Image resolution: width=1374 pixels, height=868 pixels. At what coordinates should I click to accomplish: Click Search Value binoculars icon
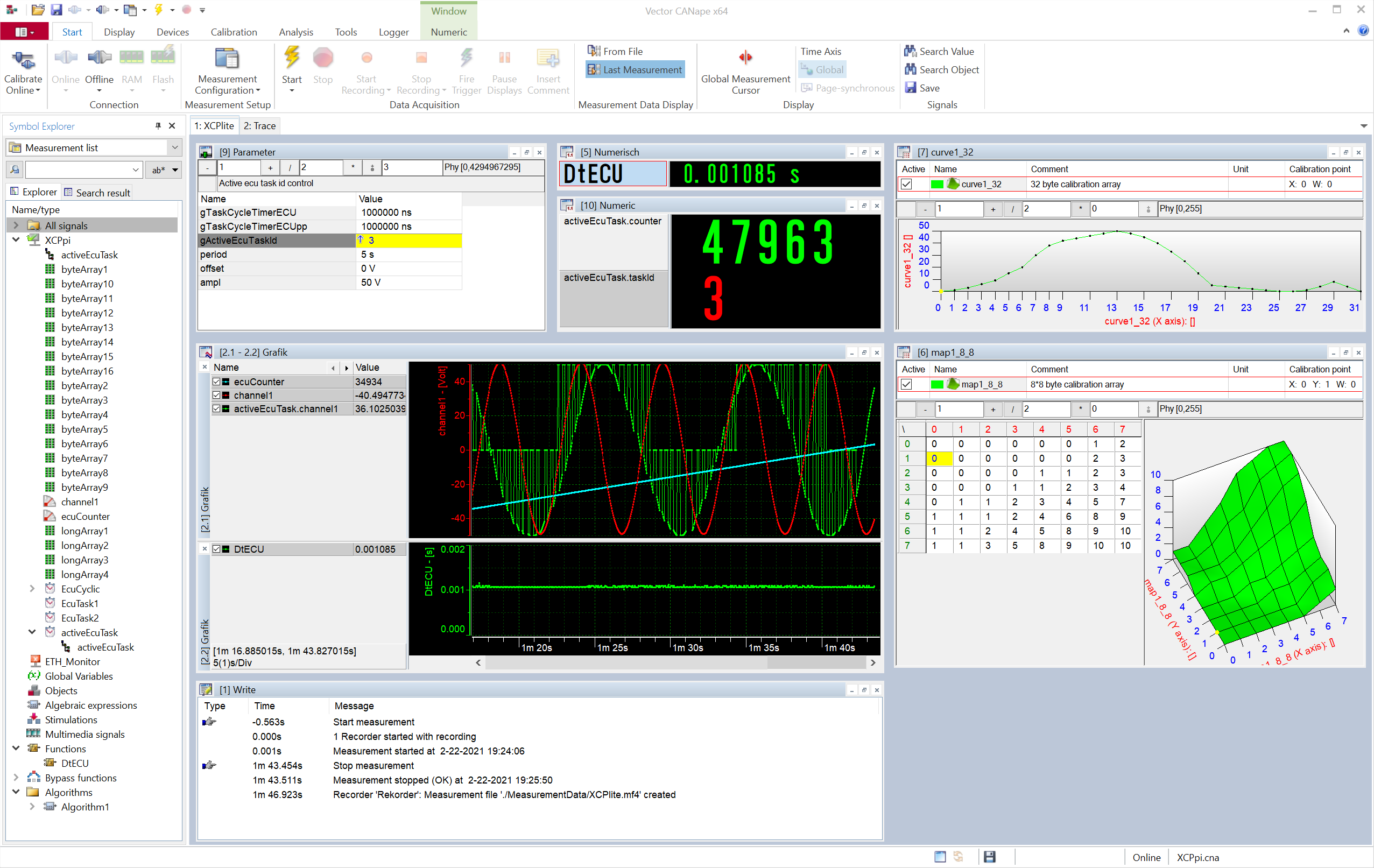click(910, 51)
